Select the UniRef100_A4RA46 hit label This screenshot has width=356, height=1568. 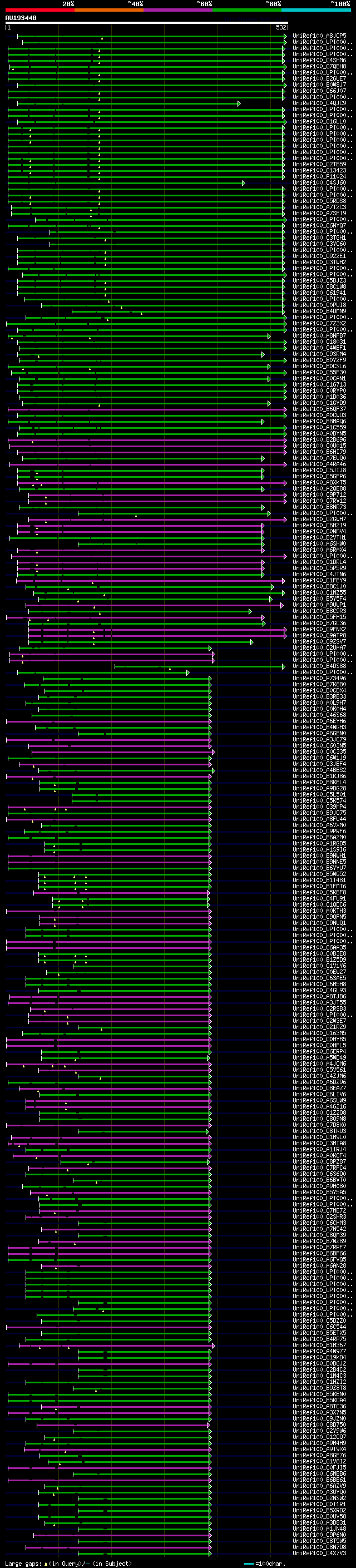pyautogui.click(x=319, y=464)
